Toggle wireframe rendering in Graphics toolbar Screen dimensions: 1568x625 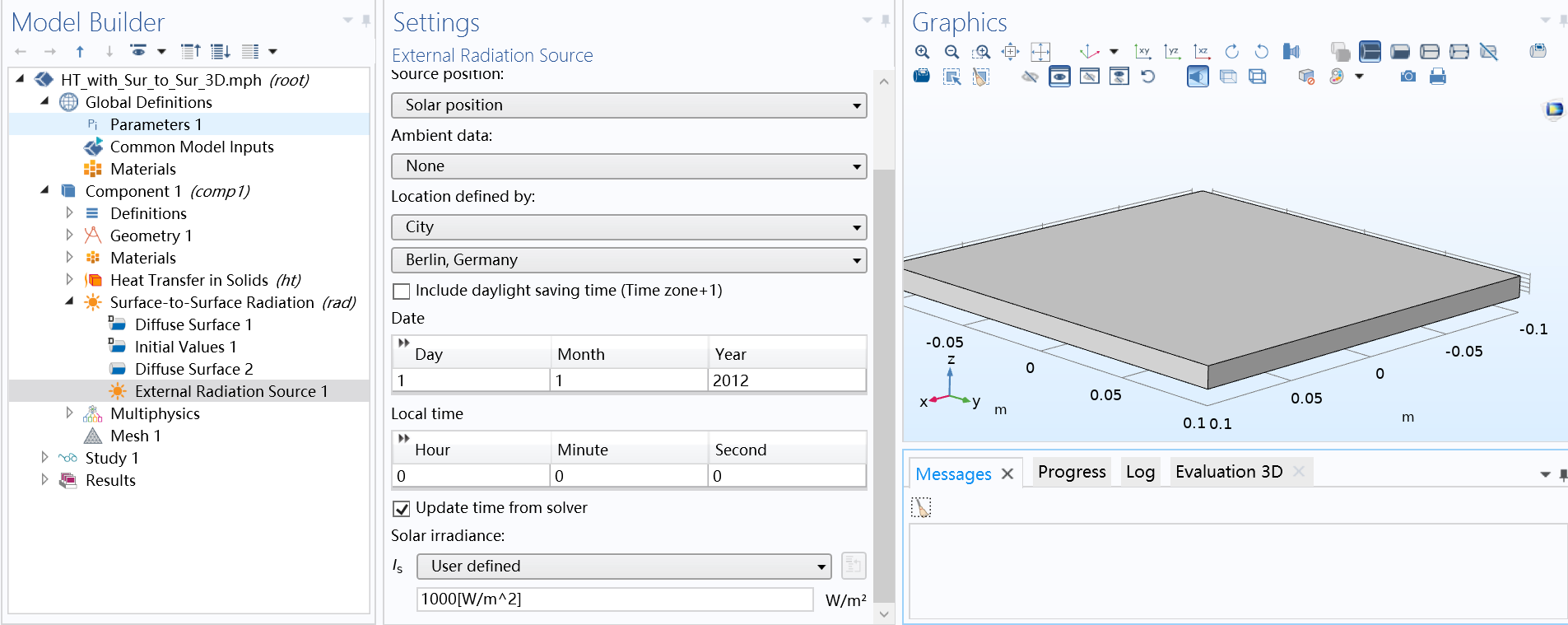pyautogui.click(x=1257, y=77)
